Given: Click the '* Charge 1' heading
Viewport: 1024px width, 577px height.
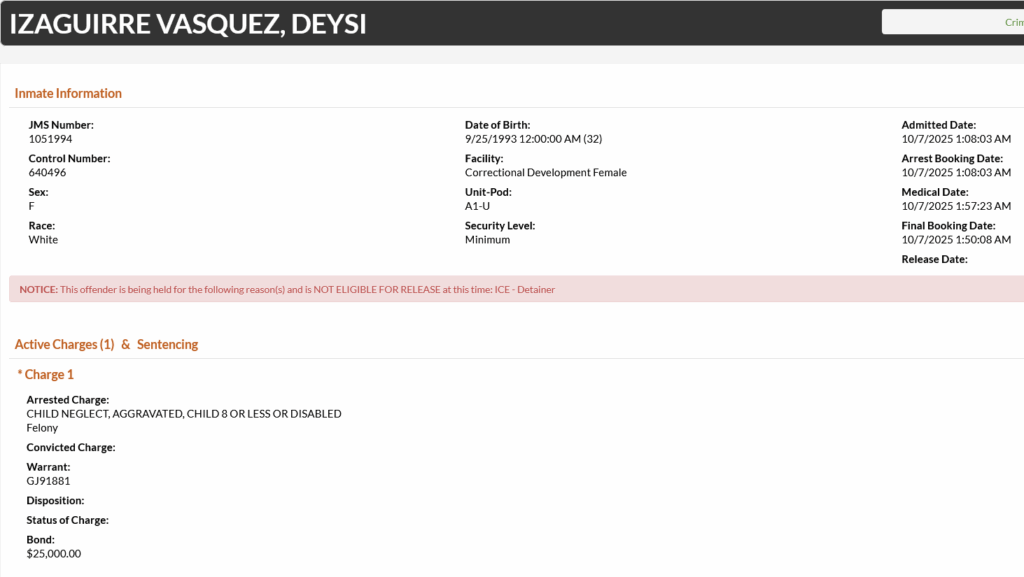Looking at the screenshot, I should pyautogui.click(x=46, y=374).
